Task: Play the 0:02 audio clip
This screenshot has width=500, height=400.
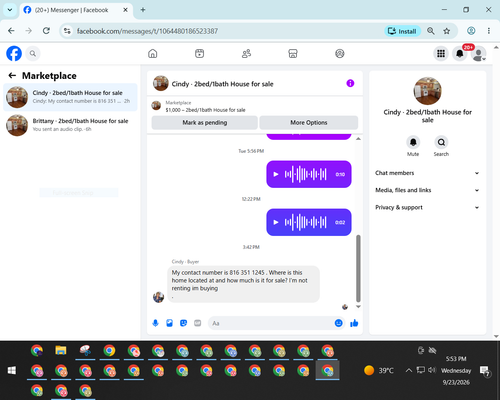Action: click(276, 222)
